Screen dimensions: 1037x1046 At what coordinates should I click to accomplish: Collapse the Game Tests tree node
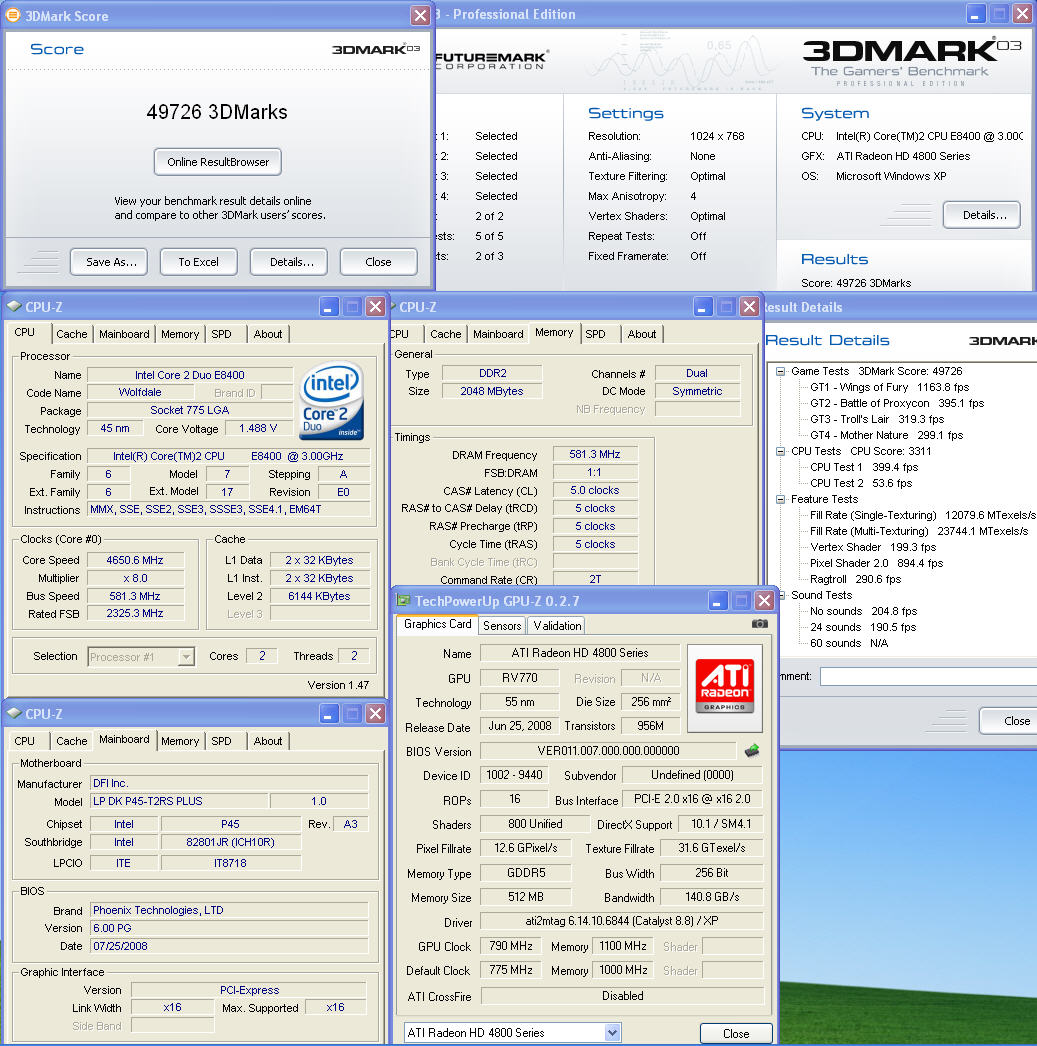click(x=780, y=372)
